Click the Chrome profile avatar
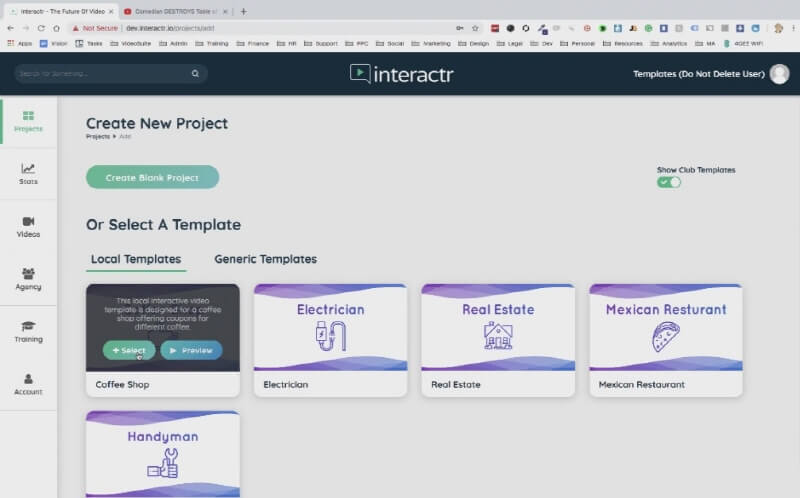 point(778,28)
